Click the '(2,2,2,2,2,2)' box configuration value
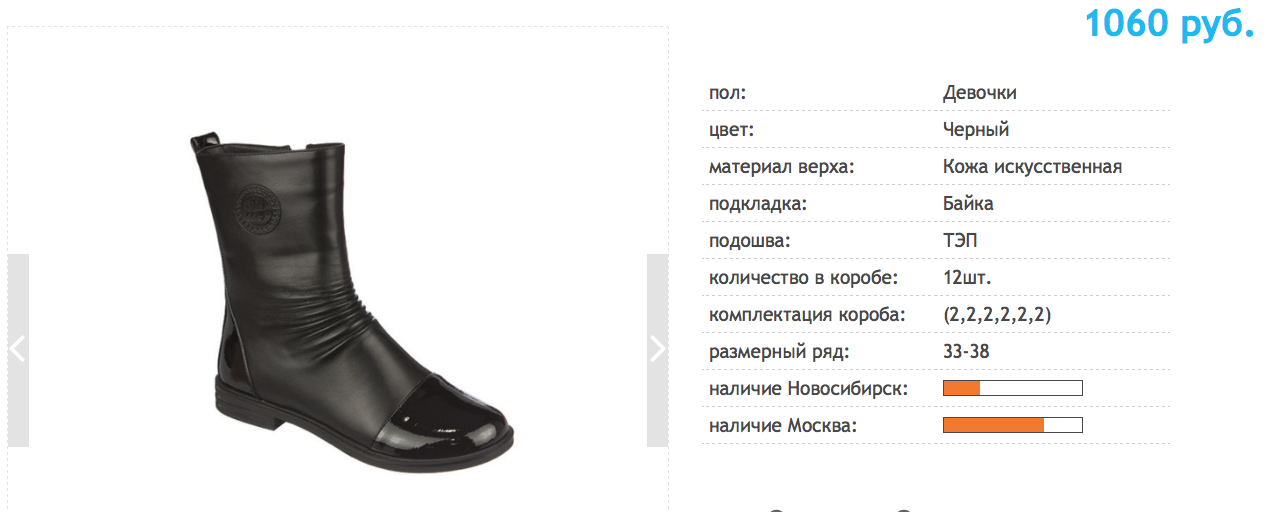Viewport: 1287px width, 512px height. (997, 315)
